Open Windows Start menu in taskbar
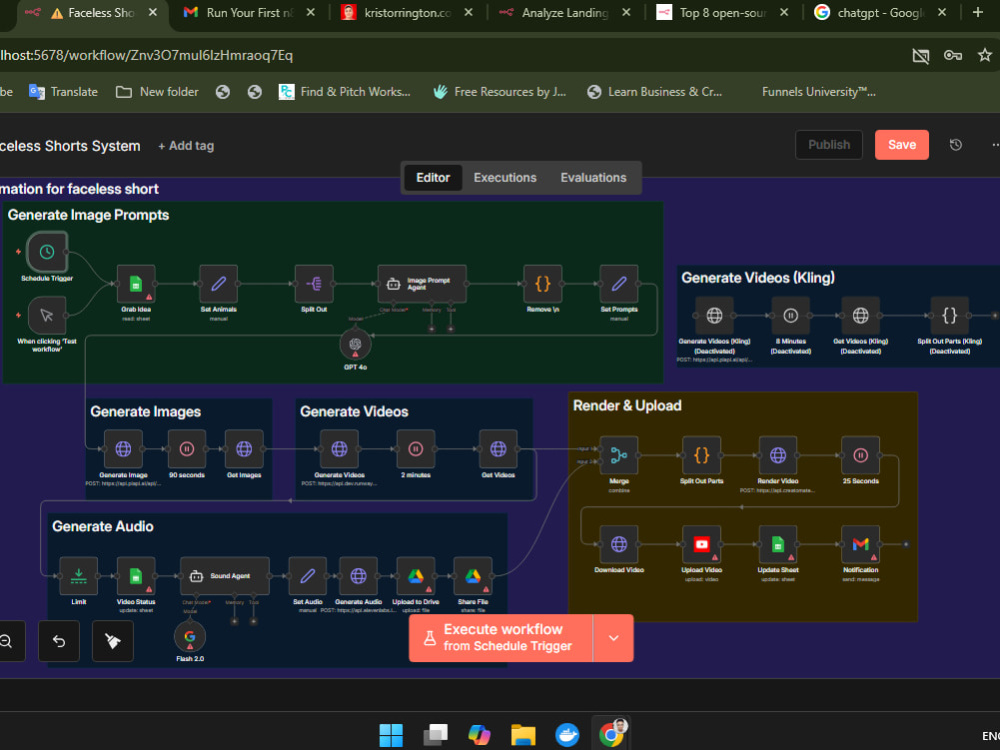Image resolution: width=1000 pixels, height=750 pixels. pos(391,735)
